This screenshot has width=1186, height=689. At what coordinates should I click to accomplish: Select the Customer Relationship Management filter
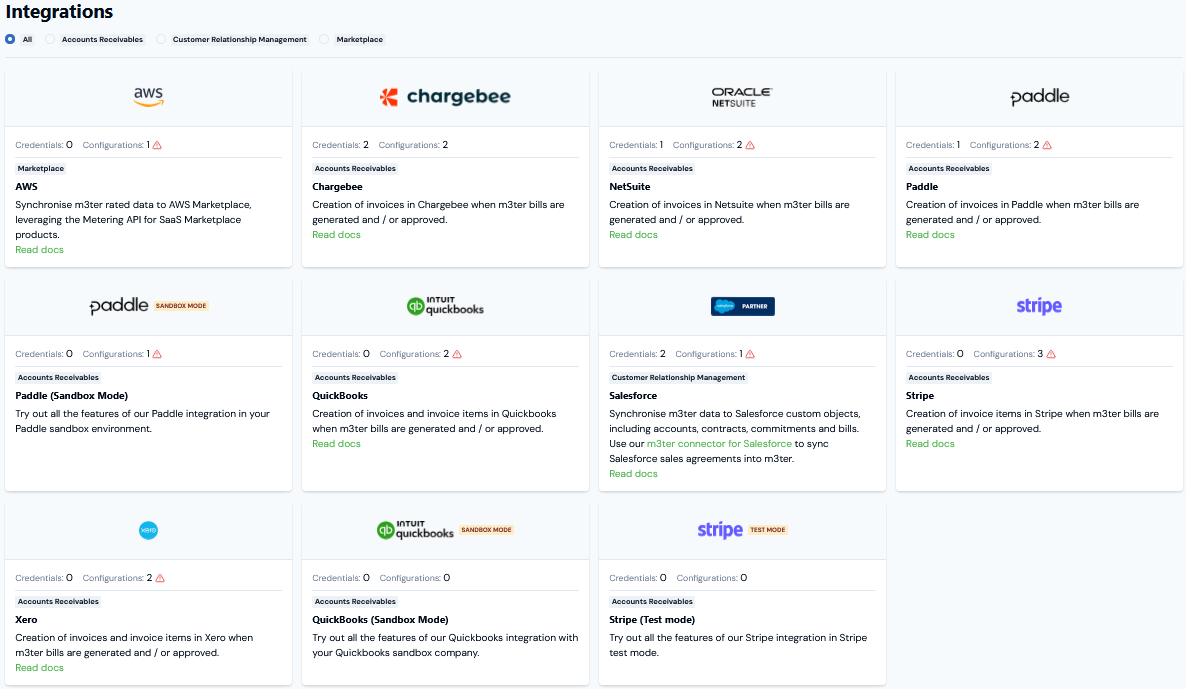pyautogui.click(x=161, y=39)
